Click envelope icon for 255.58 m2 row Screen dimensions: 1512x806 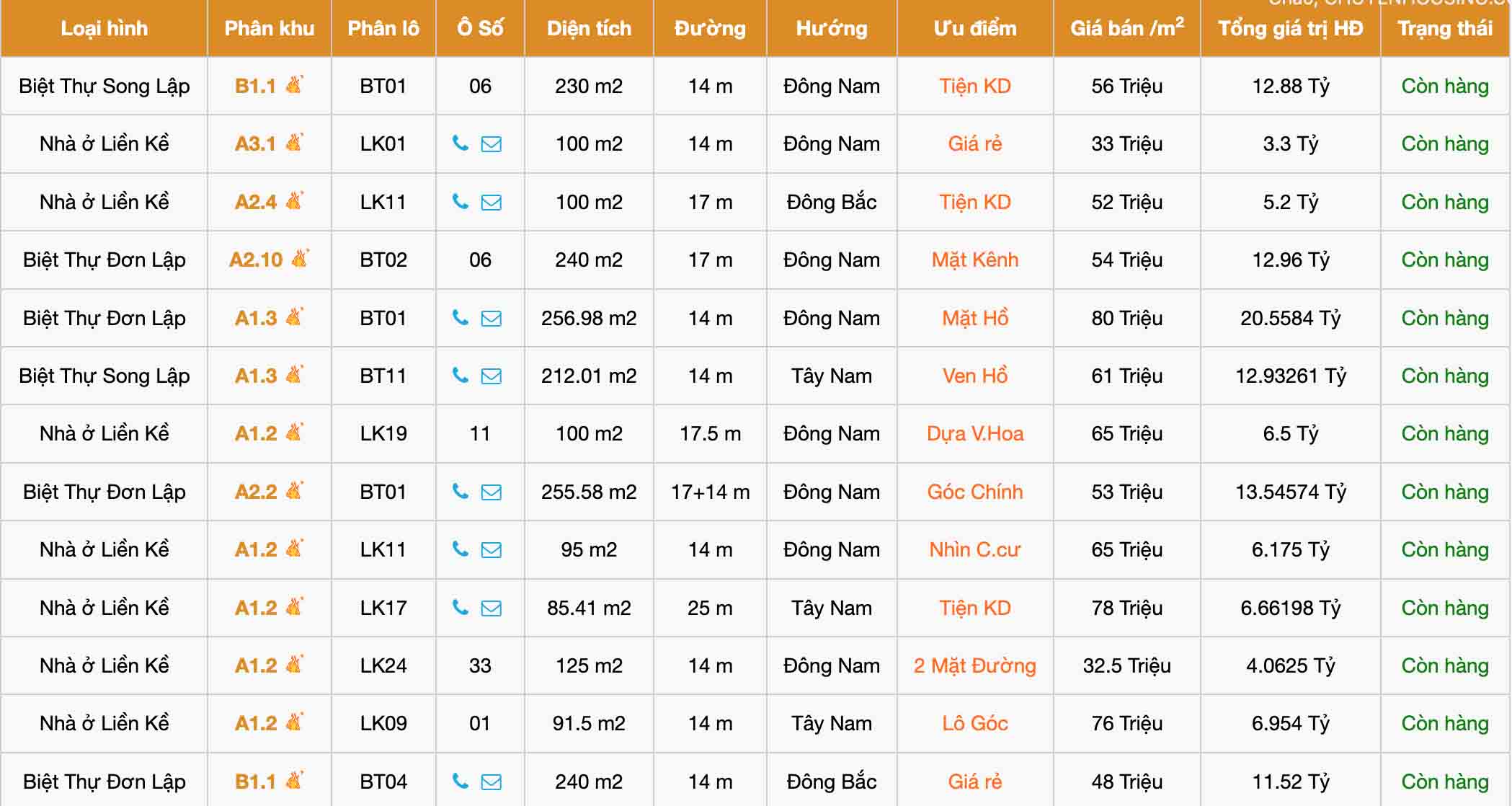tap(492, 492)
